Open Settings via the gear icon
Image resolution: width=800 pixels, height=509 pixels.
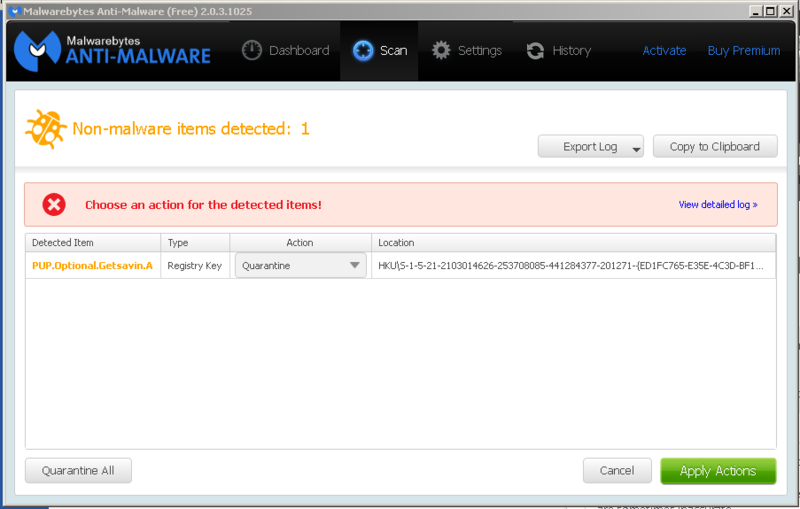[x=441, y=51]
